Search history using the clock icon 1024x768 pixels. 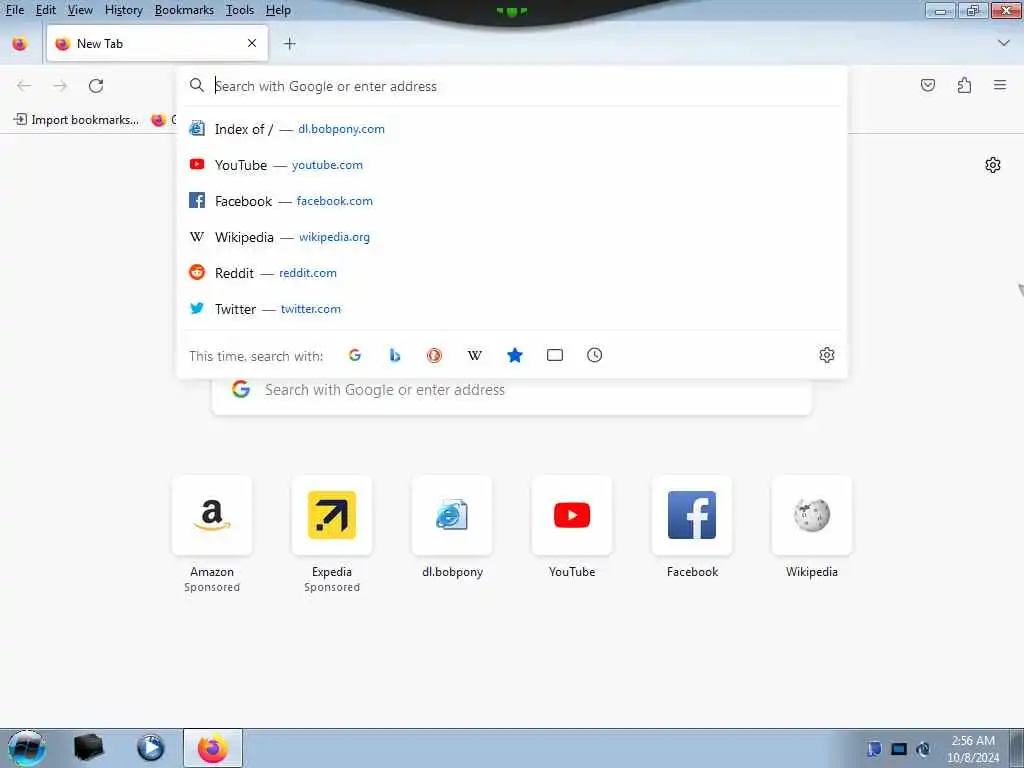pyautogui.click(x=594, y=355)
